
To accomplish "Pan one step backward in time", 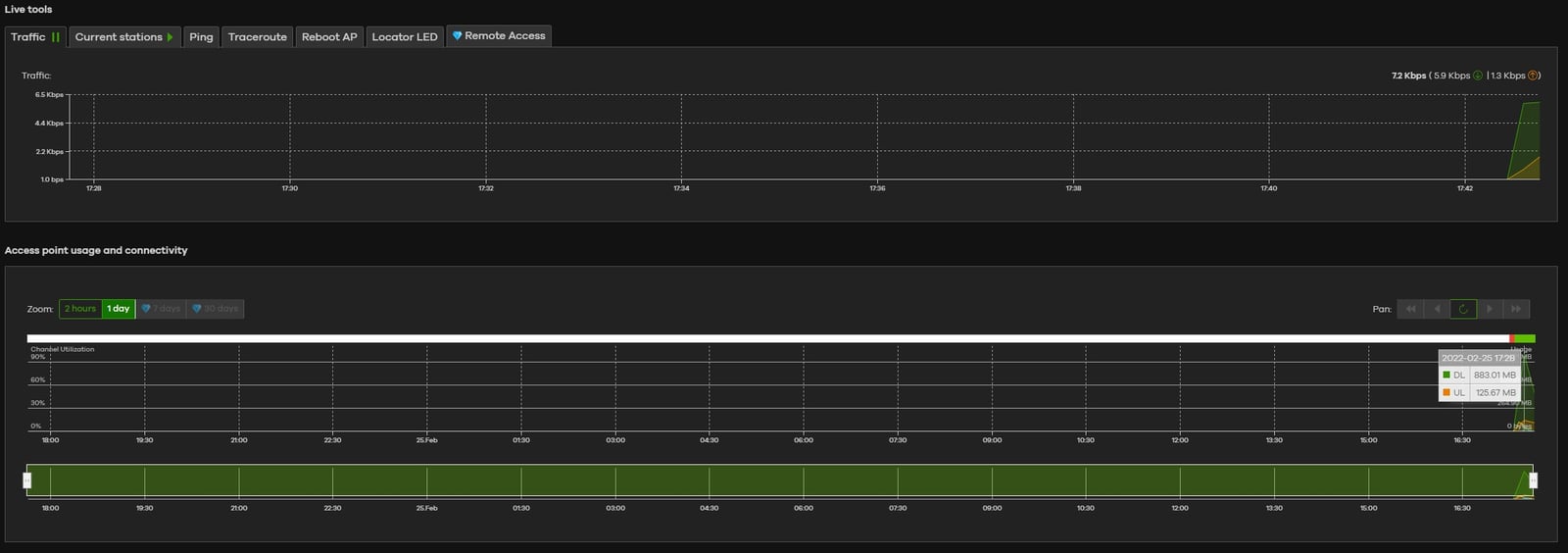I will (x=1437, y=309).
